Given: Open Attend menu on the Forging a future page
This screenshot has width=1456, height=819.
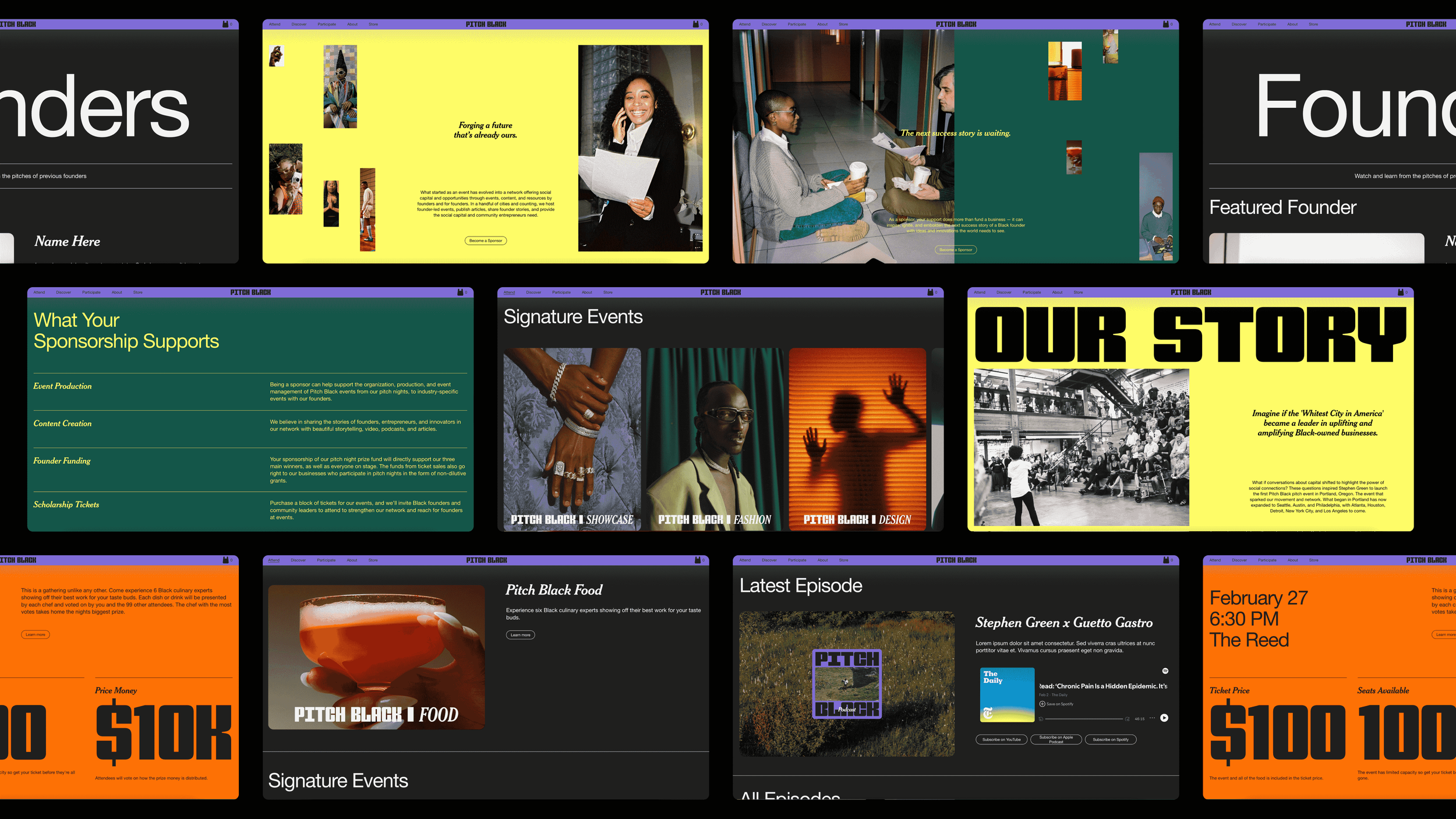Looking at the screenshot, I should pyautogui.click(x=274, y=24).
